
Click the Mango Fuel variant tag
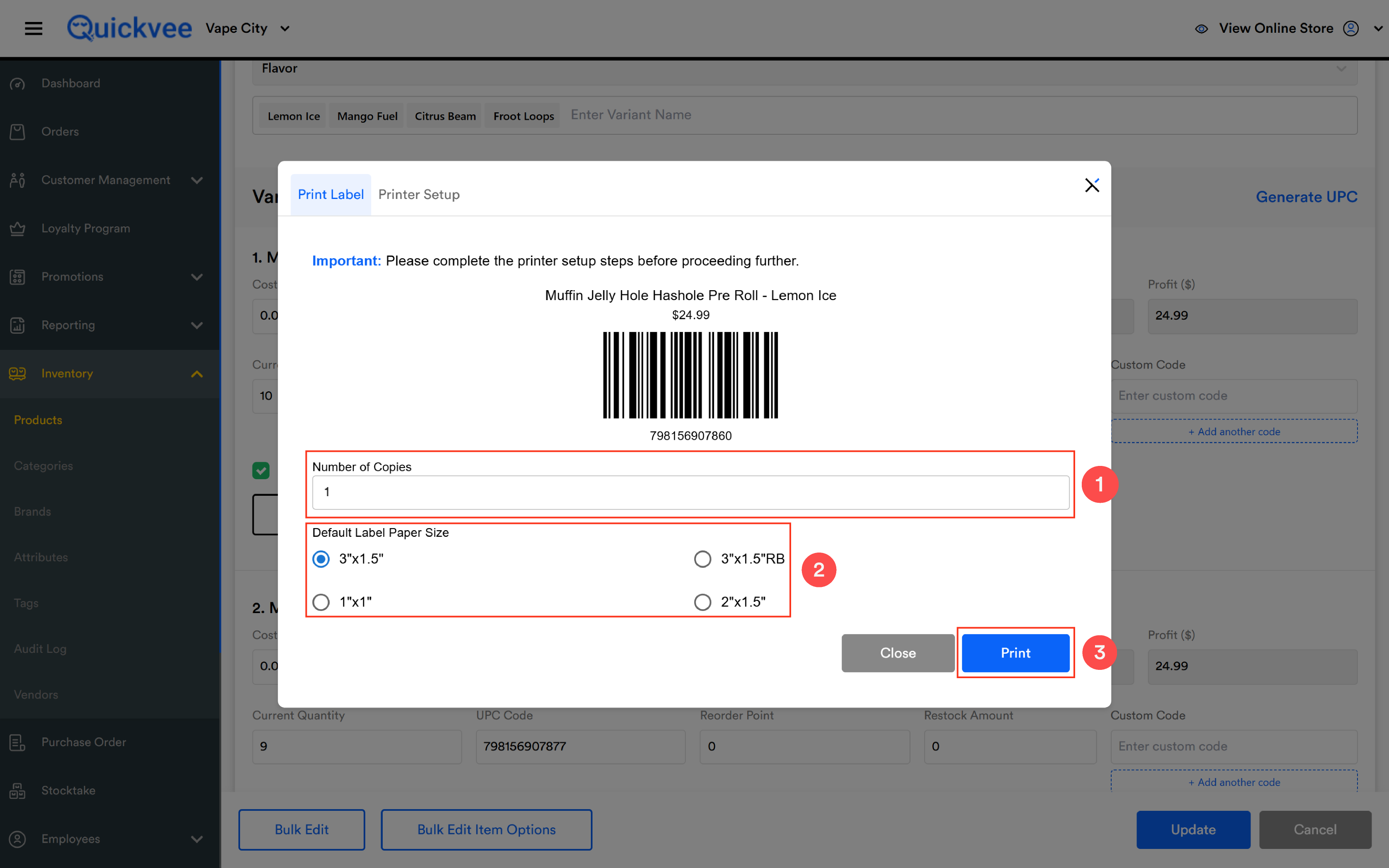click(367, 116)
